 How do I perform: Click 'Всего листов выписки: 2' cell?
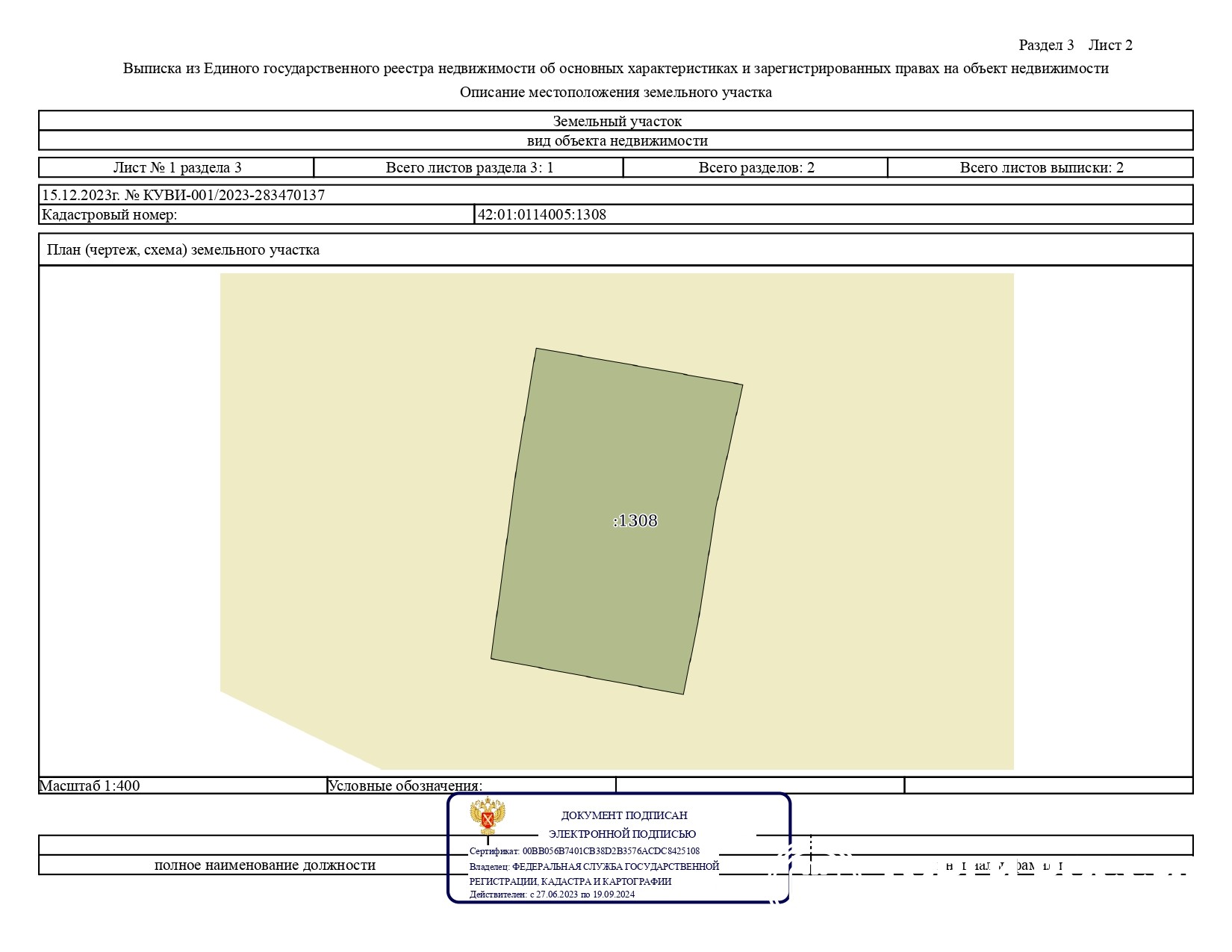coord(1042,168)
